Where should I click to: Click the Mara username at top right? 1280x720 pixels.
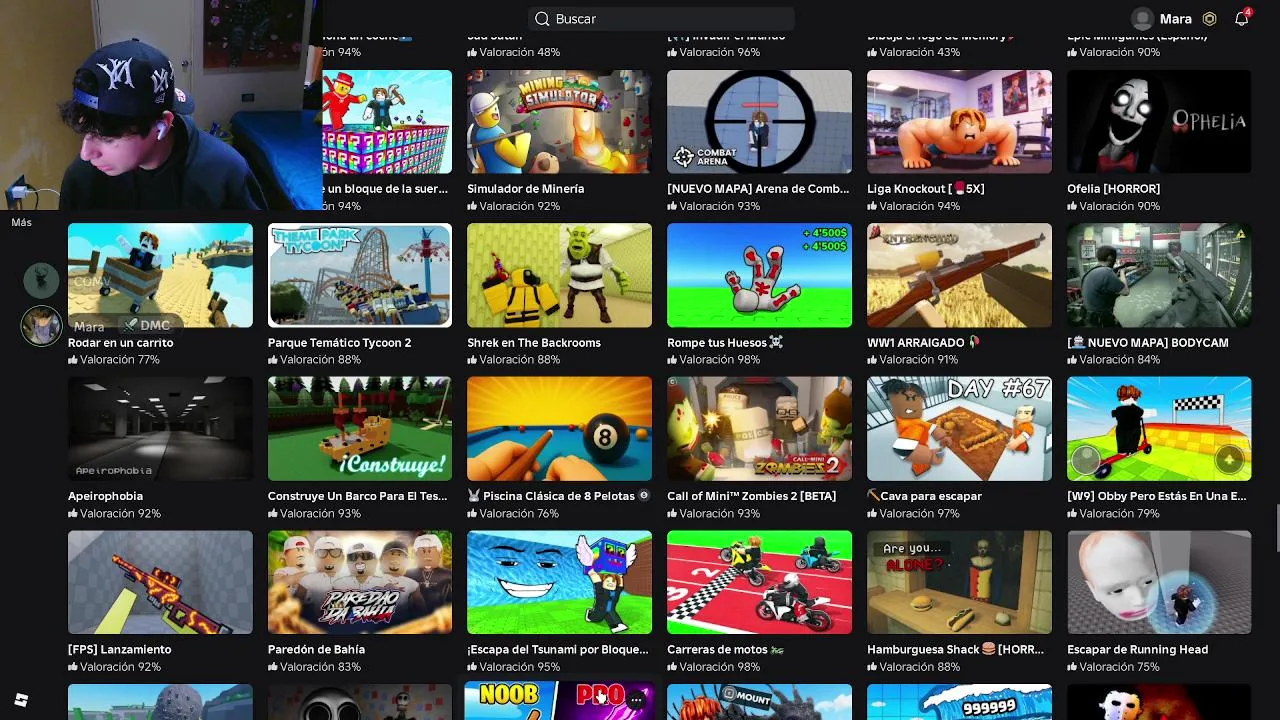point(1175,19)
